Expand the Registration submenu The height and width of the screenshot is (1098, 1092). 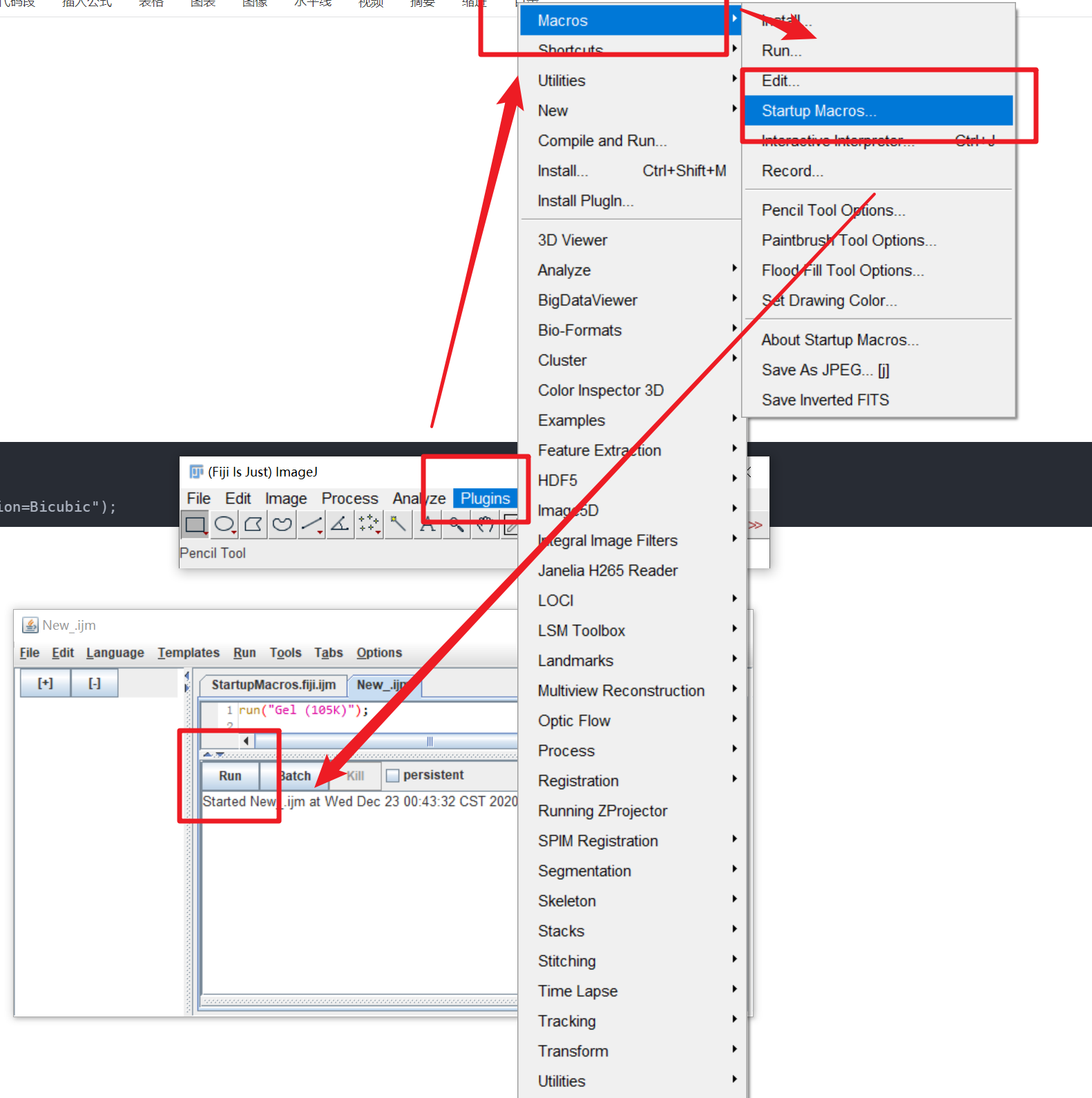[x=631, y=781]
